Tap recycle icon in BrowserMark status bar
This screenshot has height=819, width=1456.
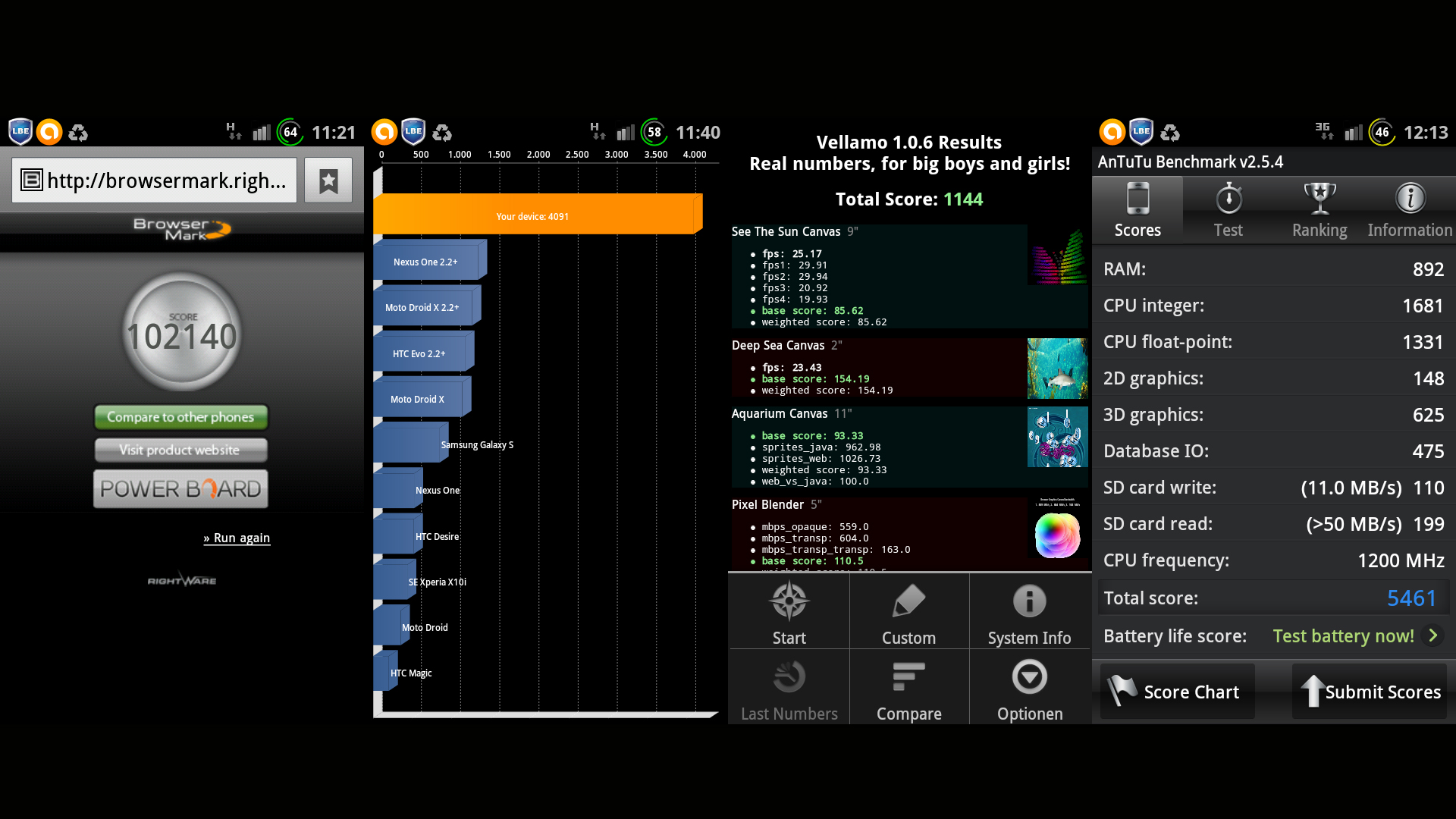point(78,133)
